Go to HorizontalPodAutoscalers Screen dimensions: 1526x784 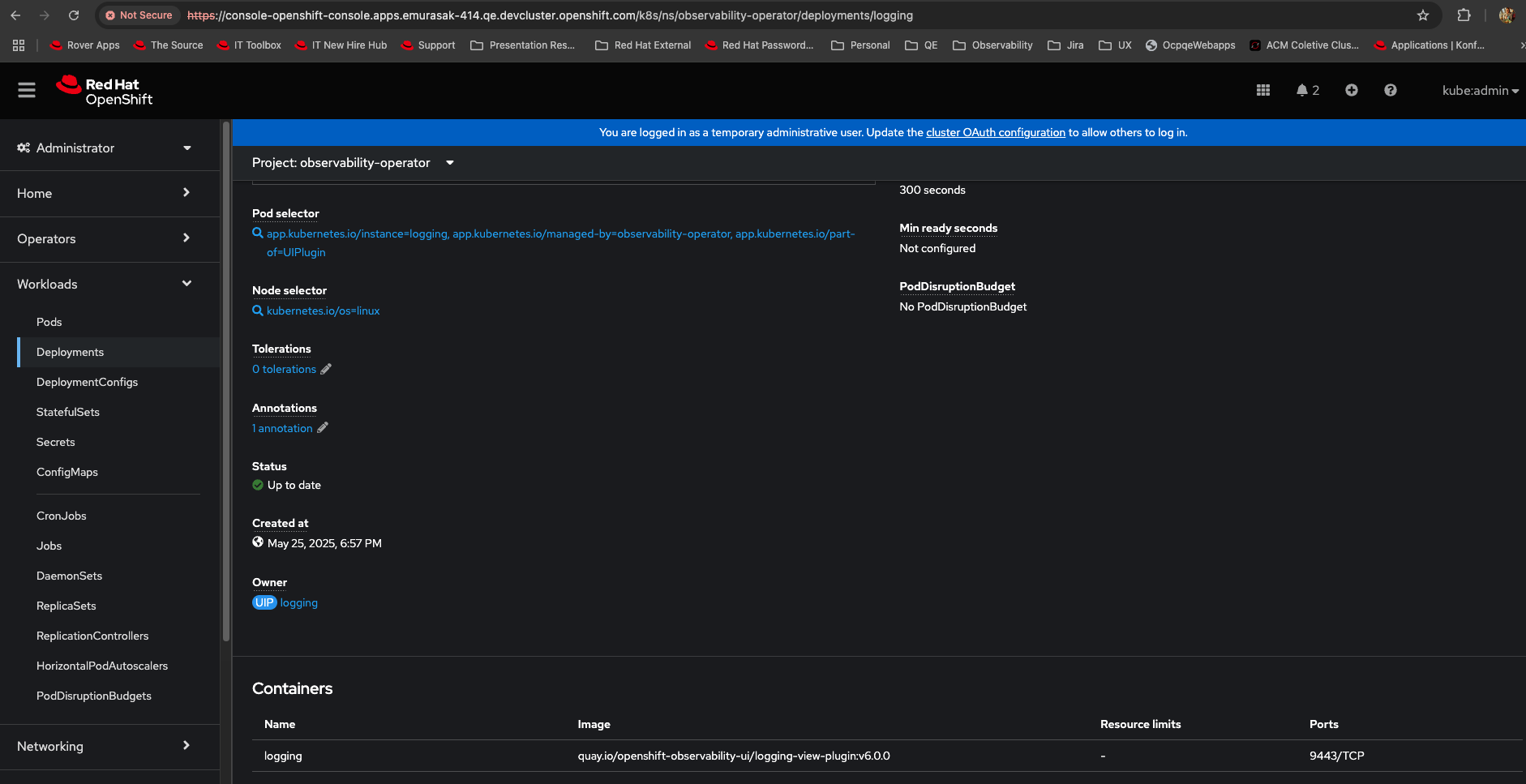(102, 666)
